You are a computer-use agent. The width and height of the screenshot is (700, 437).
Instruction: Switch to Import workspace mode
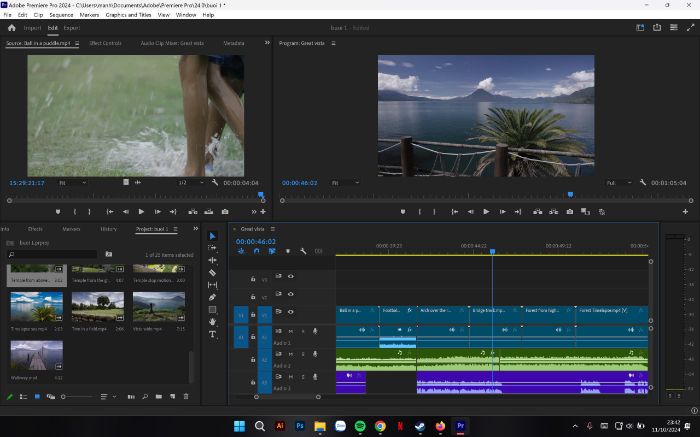coord(32,28)
